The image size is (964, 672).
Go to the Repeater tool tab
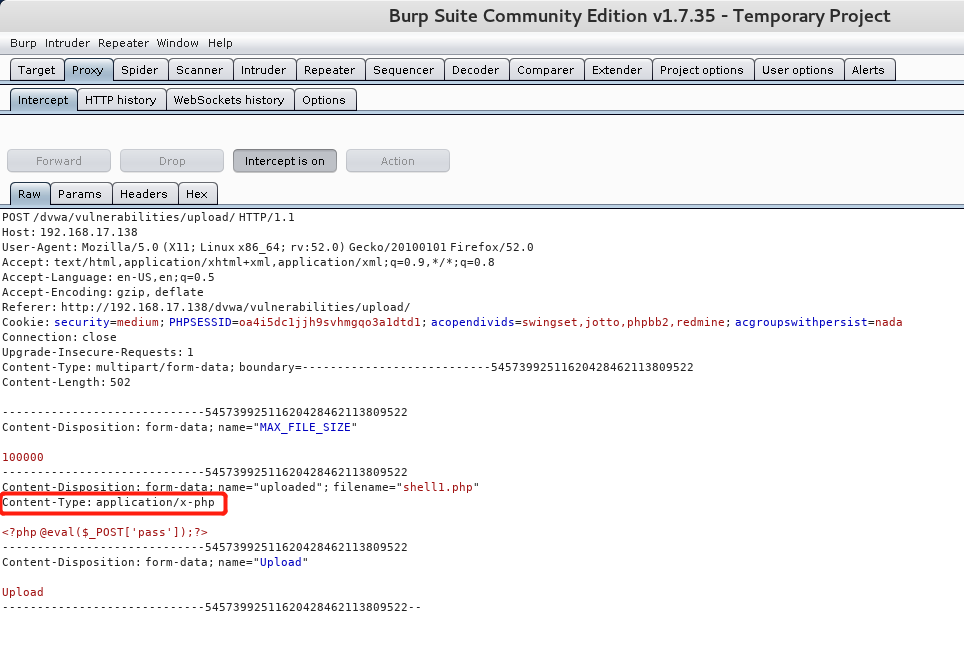(x=330, y=70)
